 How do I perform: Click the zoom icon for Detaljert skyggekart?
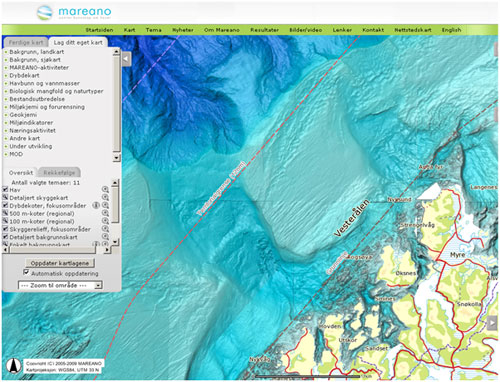tap(105, 197)
